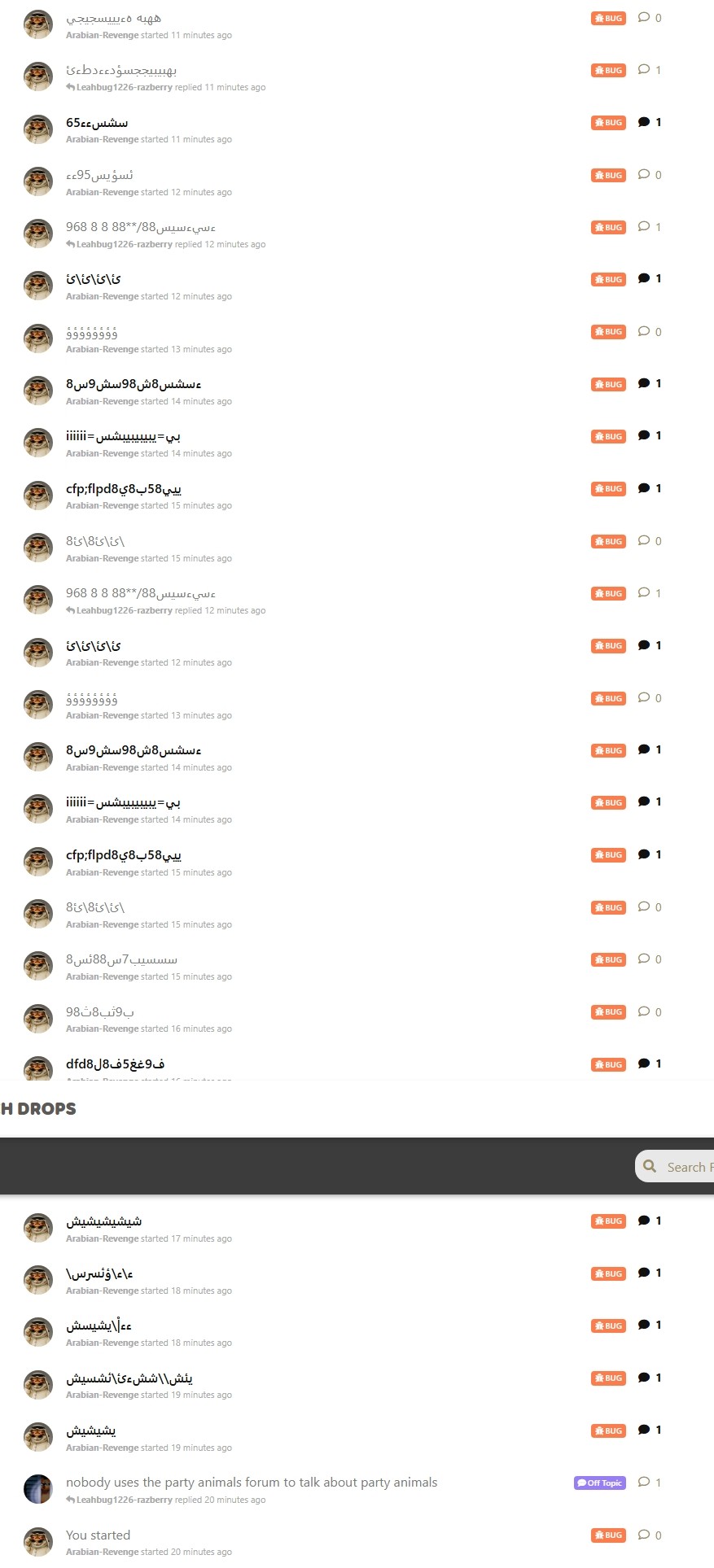The image size is (714, 1568).
Task: Click the reply bubble on the Off Topic thread
Action: click(x=650, y=1482)
